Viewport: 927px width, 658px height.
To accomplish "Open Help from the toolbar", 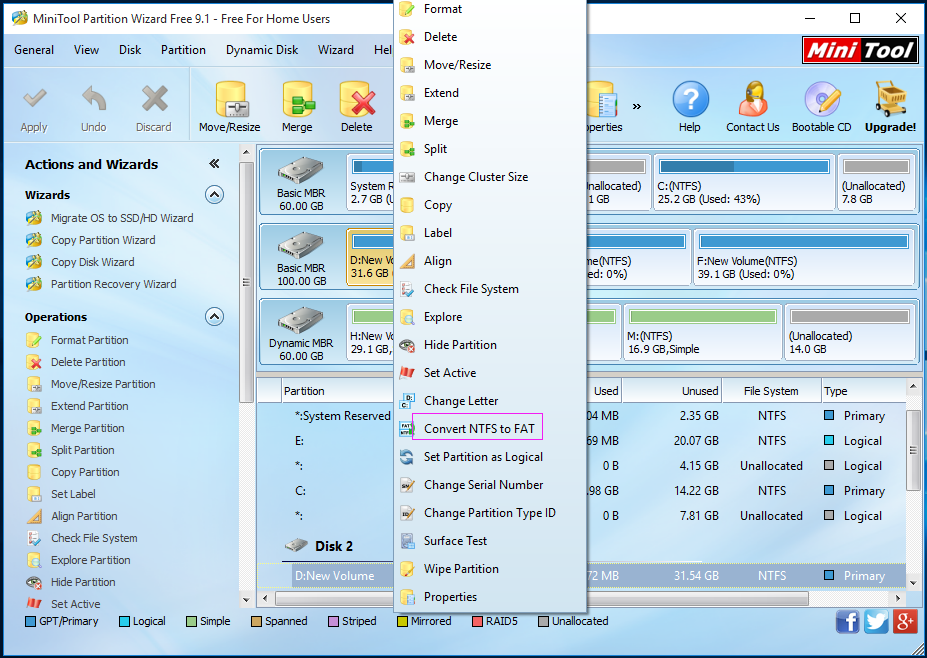I will click(689, 108).
